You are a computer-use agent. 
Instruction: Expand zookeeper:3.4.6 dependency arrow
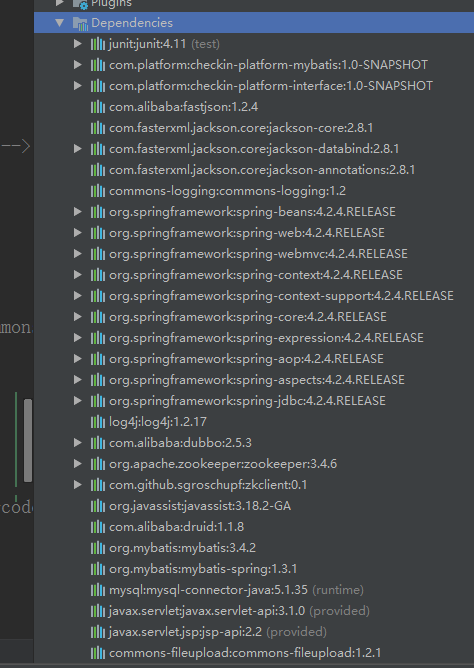pos(78,464)
